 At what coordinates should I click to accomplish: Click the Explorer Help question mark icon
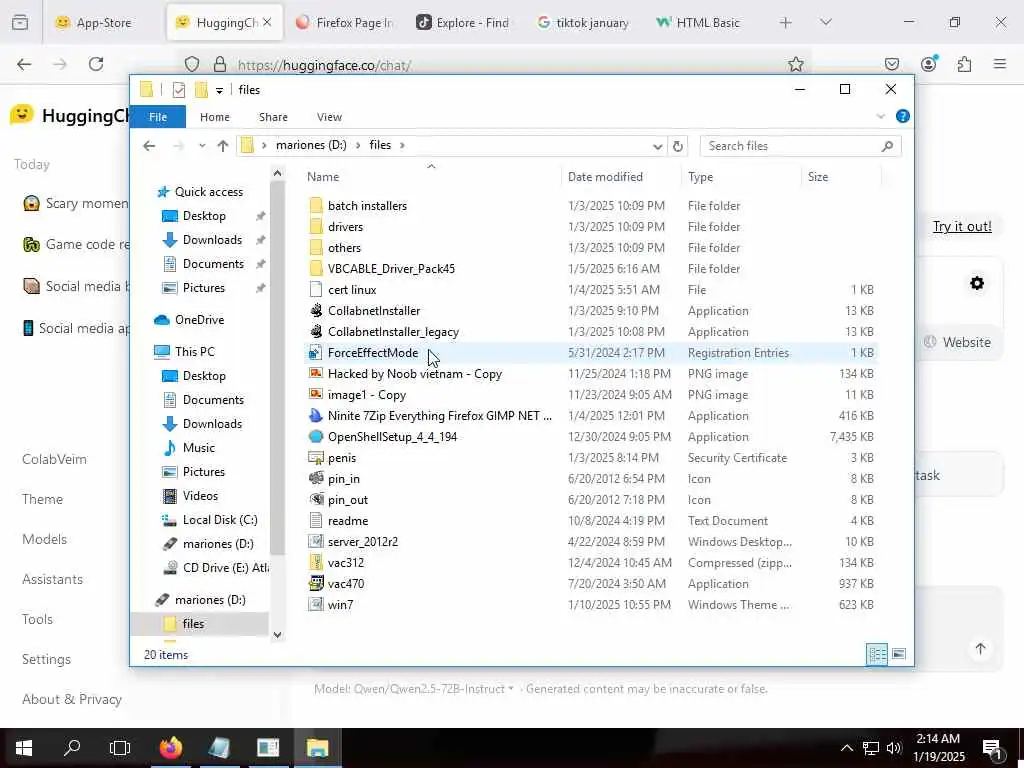click(x=903, y=116)
